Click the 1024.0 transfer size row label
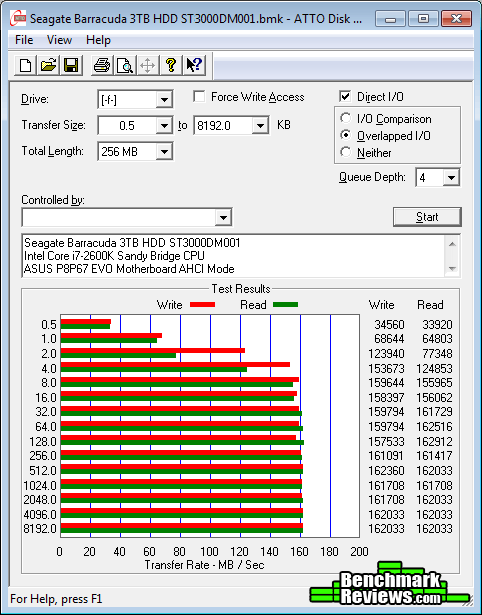 click(40, 486)
